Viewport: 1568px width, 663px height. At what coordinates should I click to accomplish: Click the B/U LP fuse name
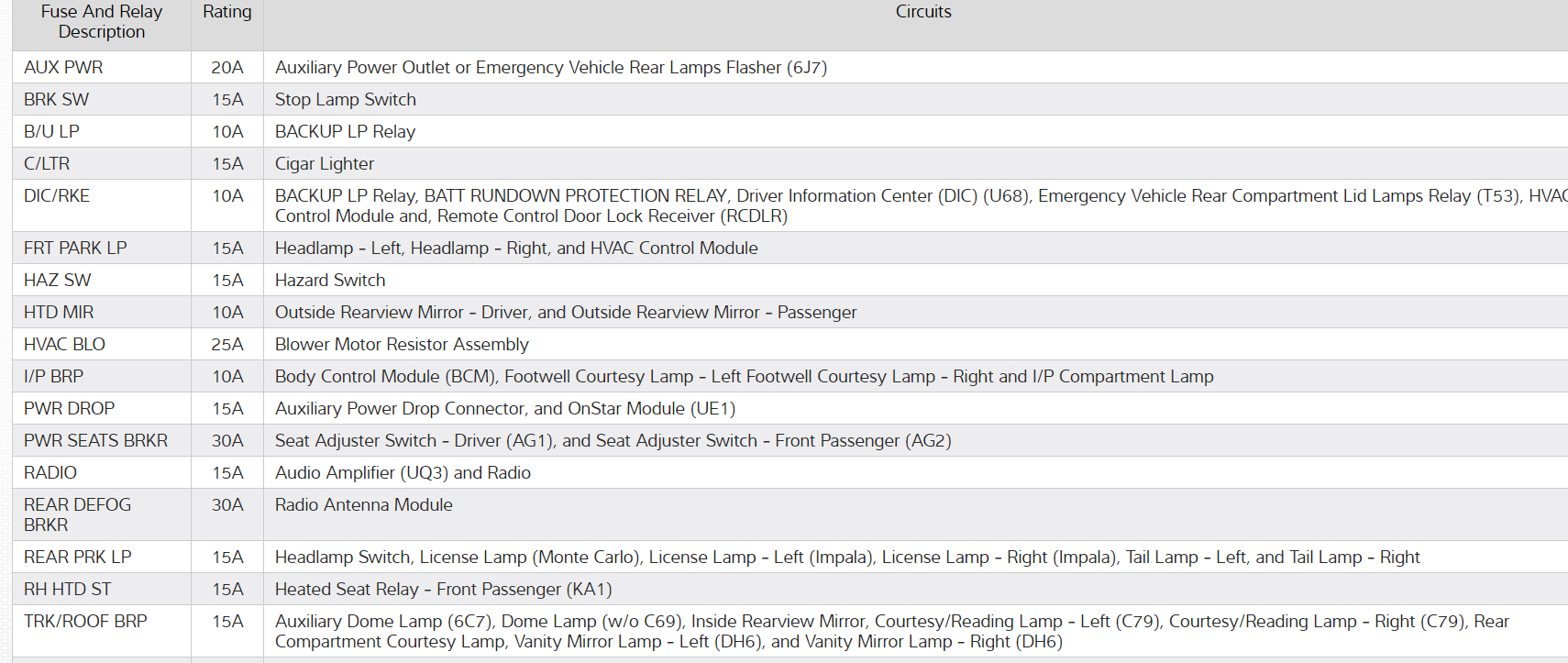click(51, 132)
